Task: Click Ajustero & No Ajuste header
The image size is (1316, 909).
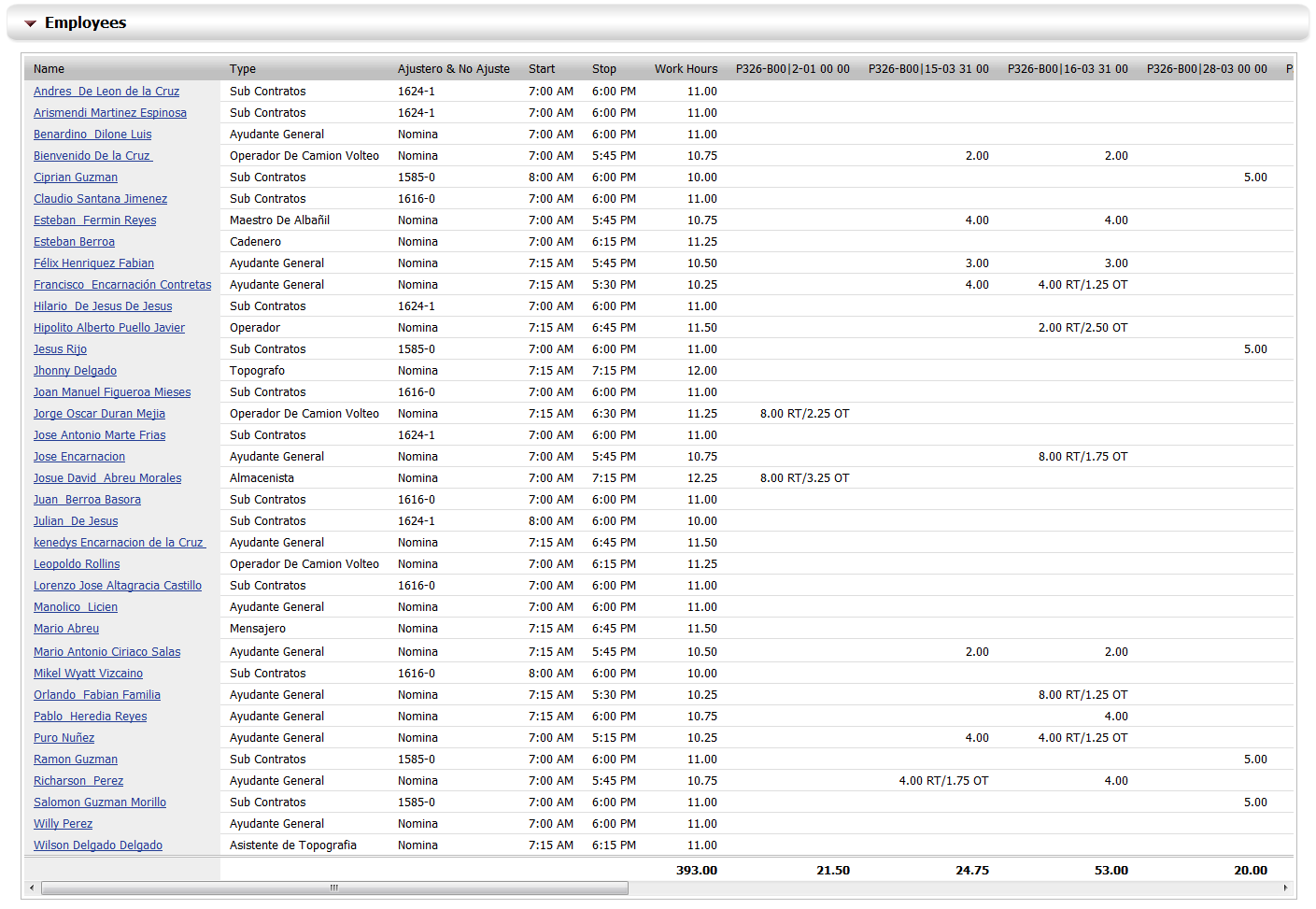Action: pyautogui.click(x=454, y=69)
